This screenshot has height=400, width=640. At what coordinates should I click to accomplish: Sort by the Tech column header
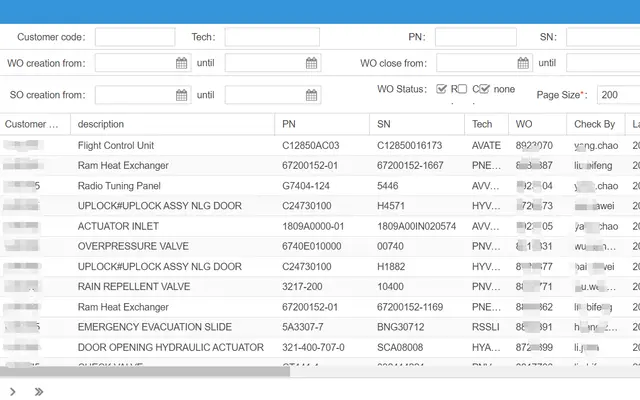(487, 124)
